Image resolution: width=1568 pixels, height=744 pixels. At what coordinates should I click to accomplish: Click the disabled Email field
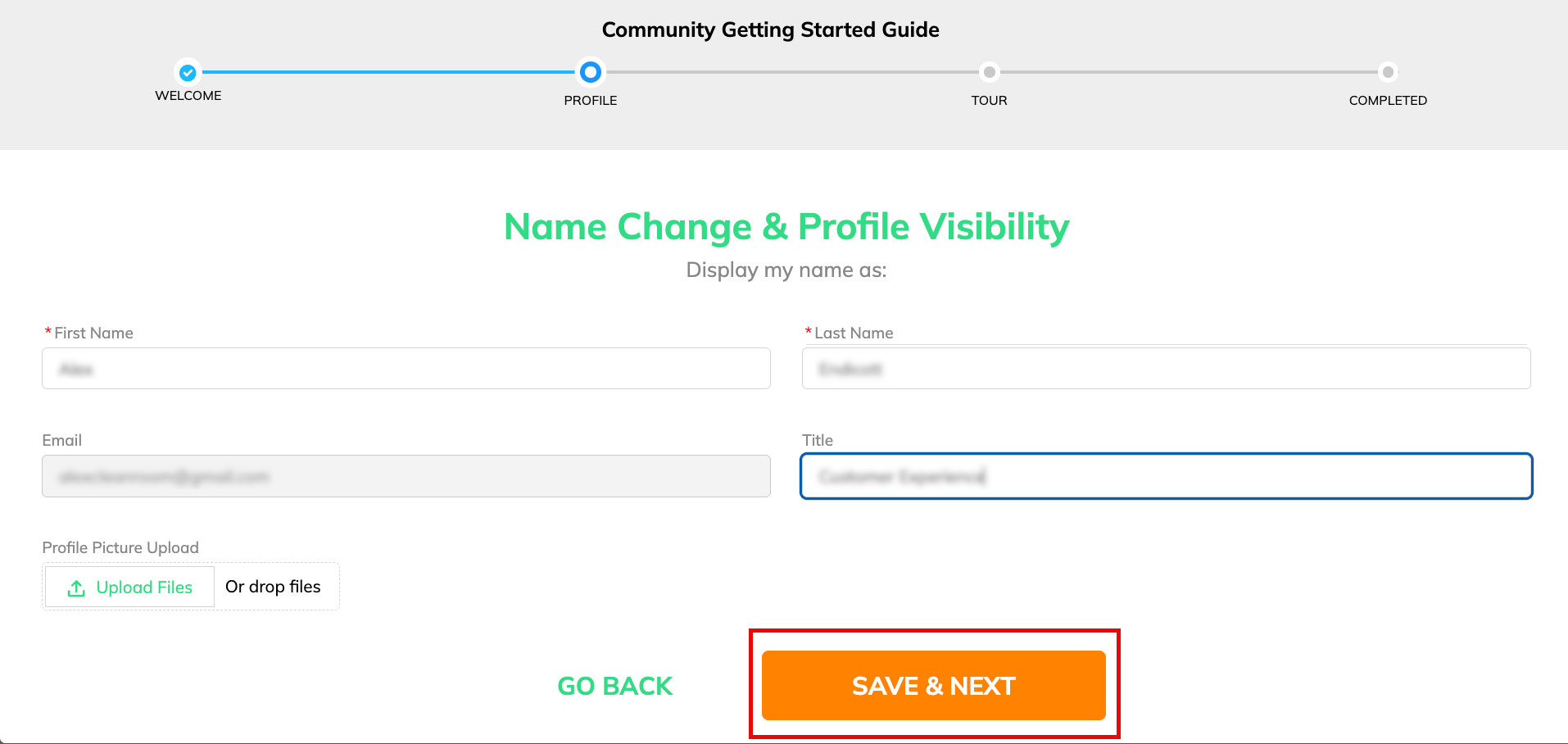pos(406,476)
